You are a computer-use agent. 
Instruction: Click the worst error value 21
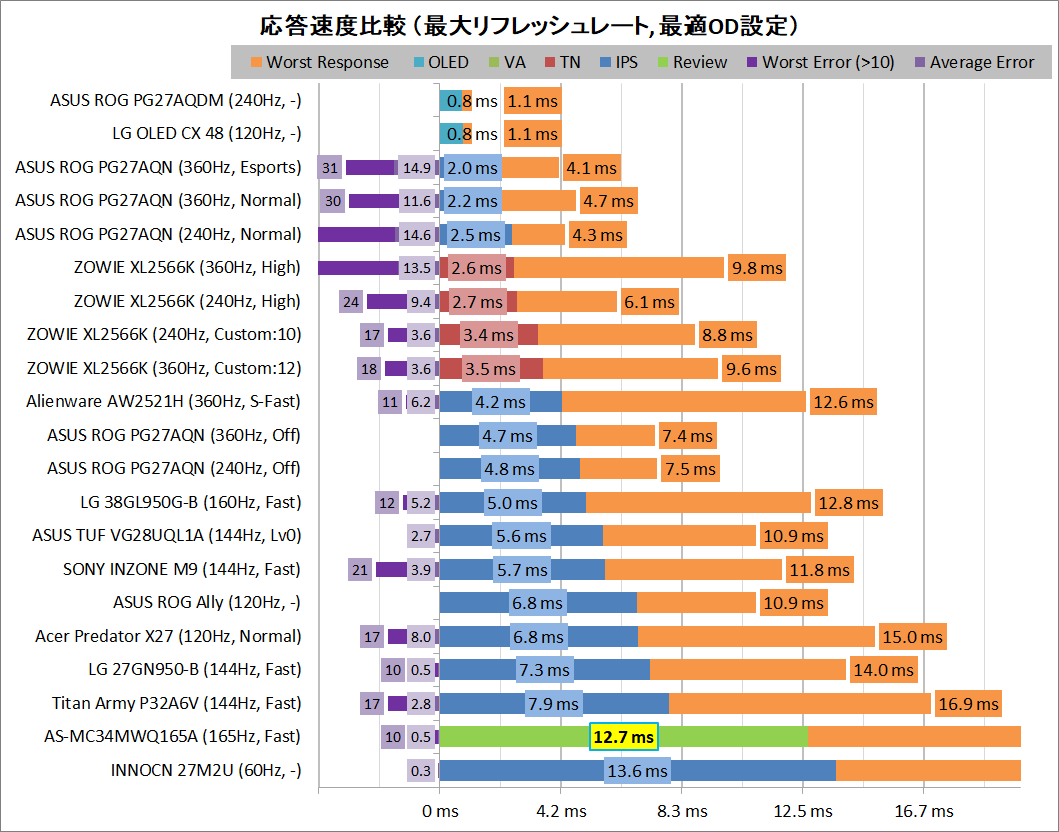(360, 570)
